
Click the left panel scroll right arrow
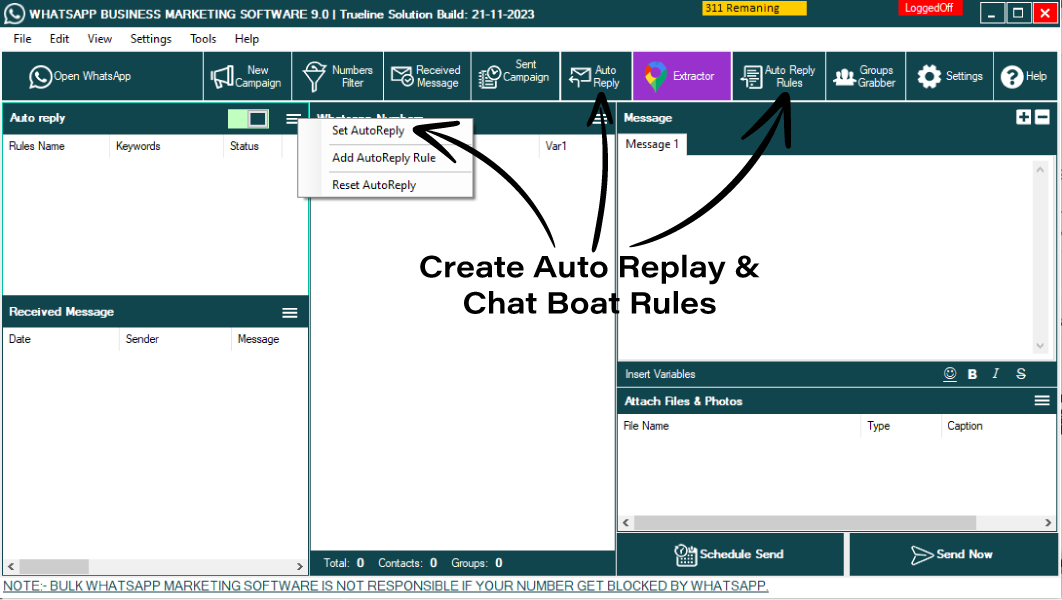pyautogui.click(x=299, y=566)
